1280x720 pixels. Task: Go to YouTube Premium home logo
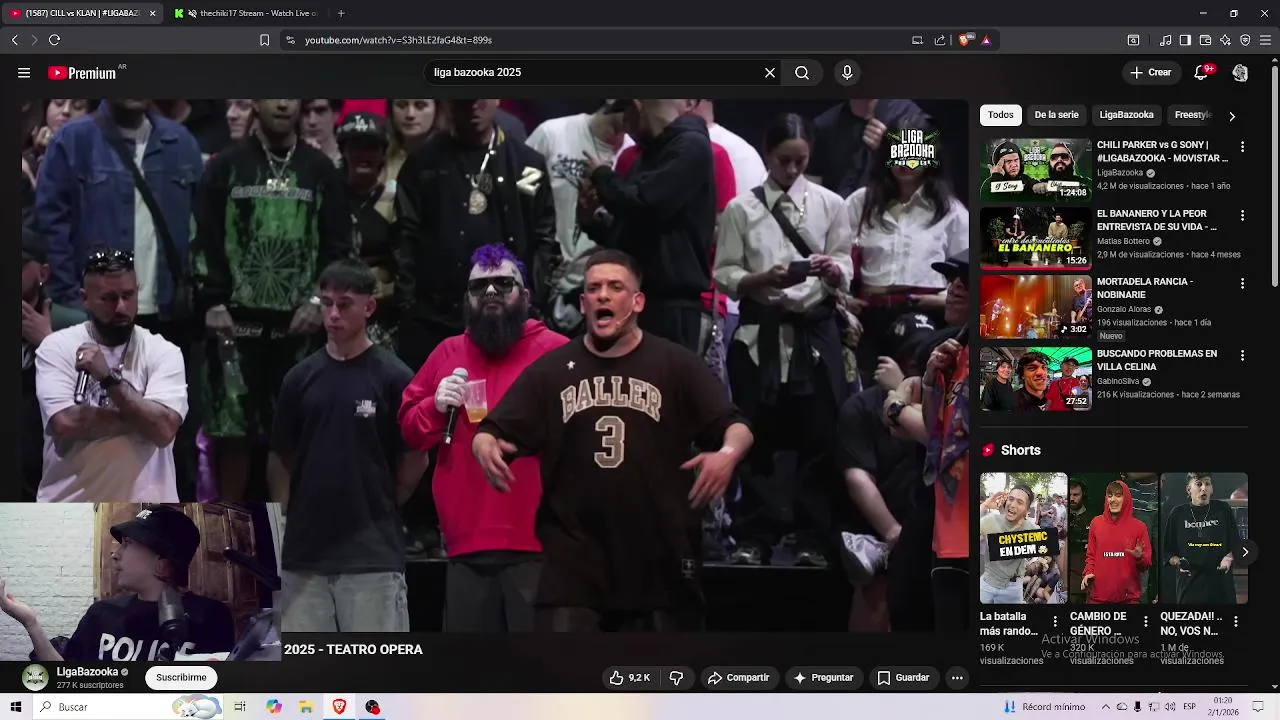82,73
